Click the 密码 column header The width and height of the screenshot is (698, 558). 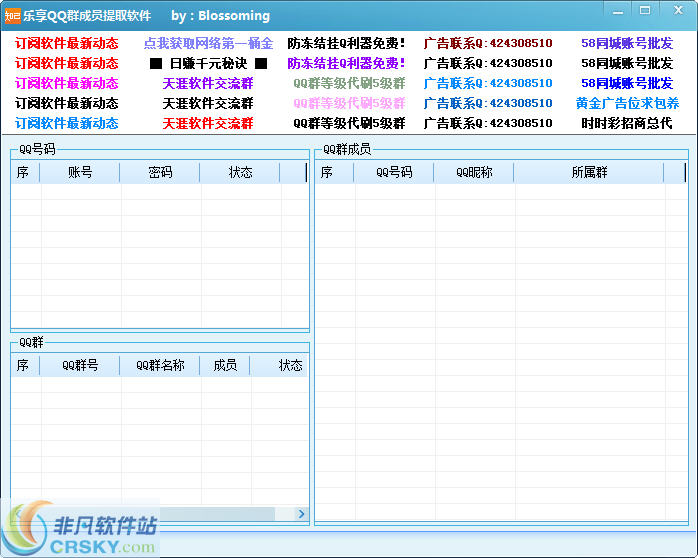click(160, 172)
